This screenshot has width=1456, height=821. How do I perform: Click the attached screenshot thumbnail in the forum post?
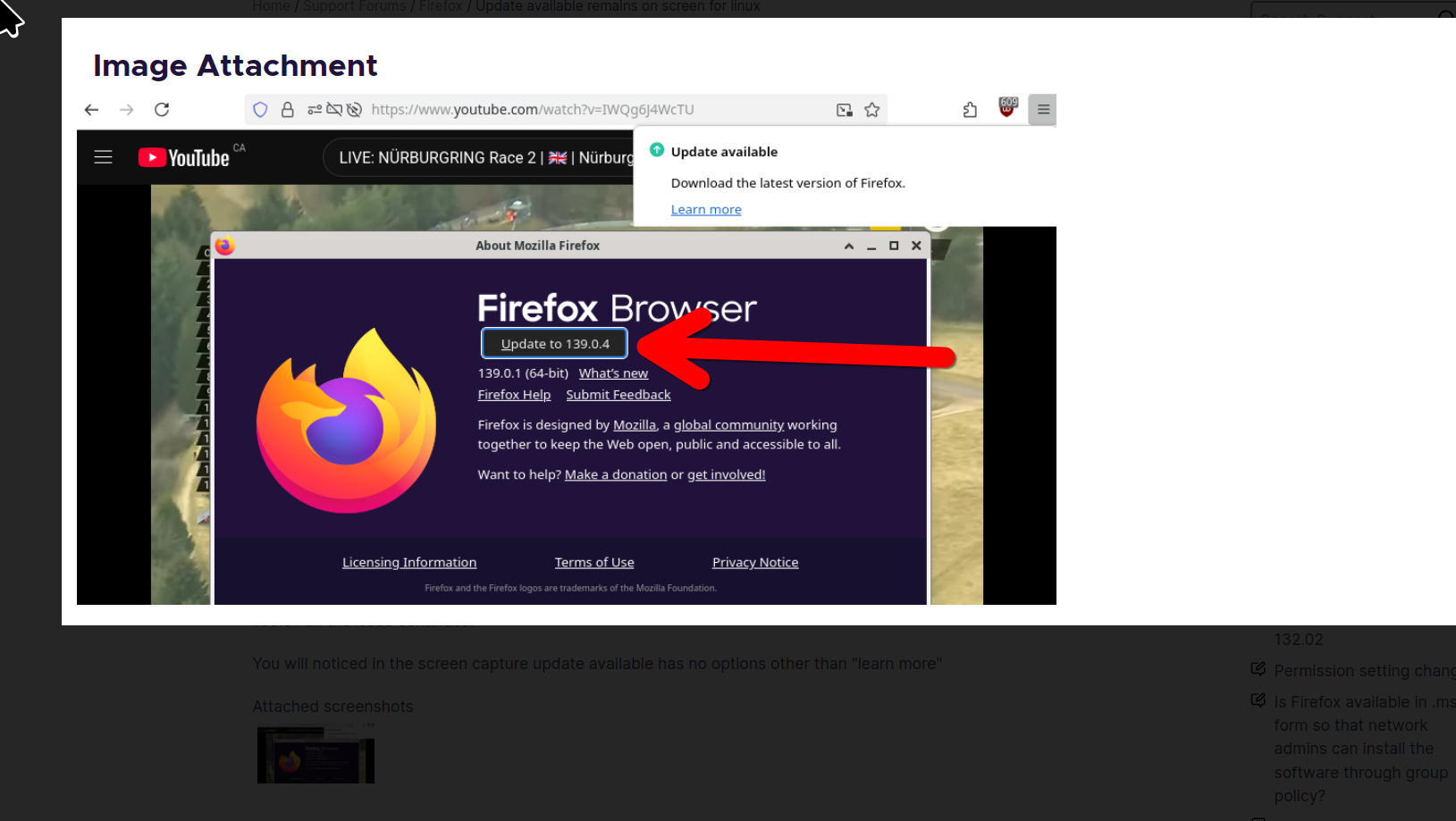click(316, 755)
